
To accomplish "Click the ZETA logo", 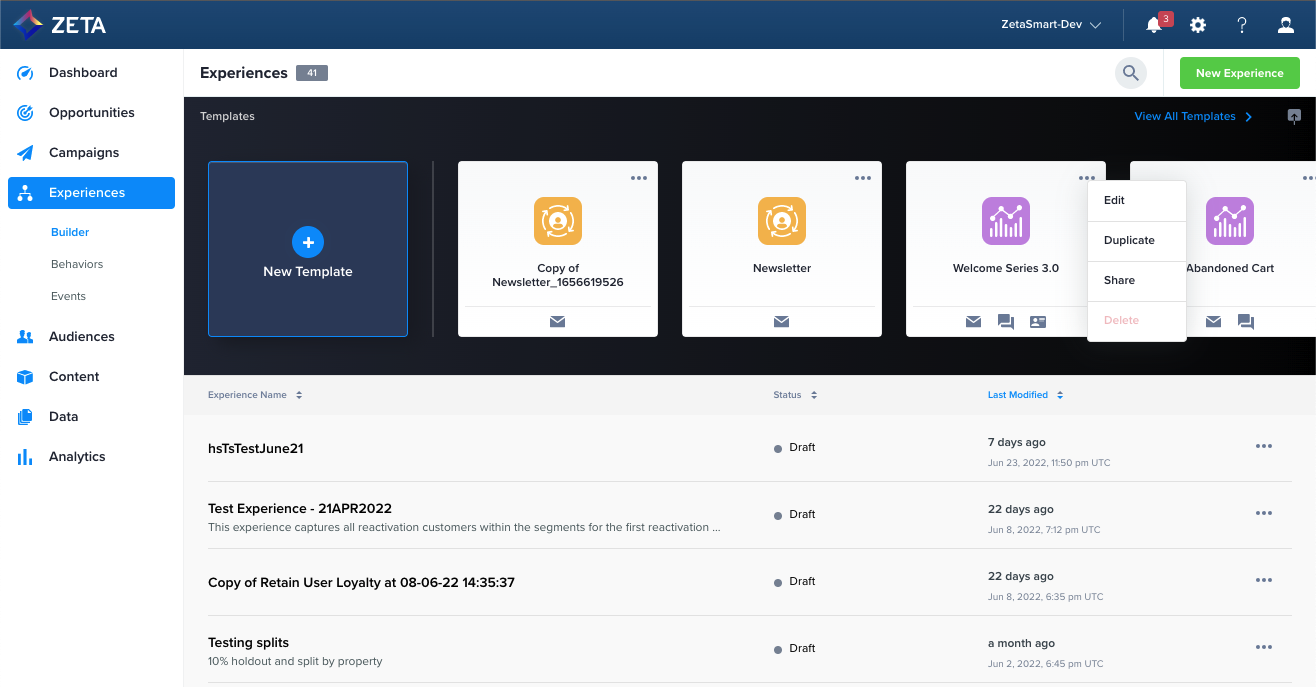I will pyautogui.click(x=60, y=24).
